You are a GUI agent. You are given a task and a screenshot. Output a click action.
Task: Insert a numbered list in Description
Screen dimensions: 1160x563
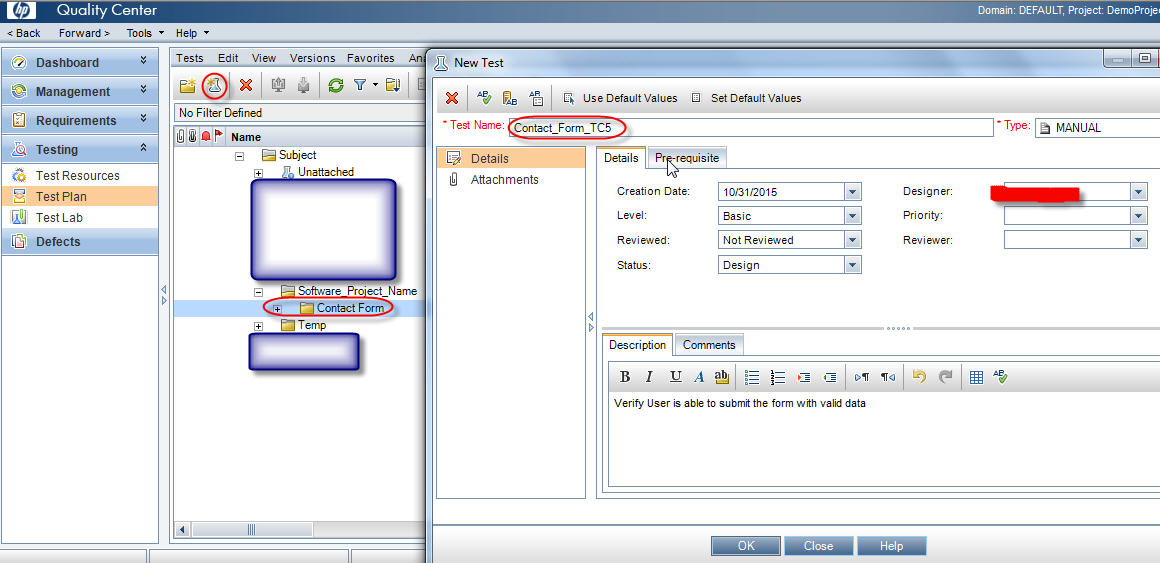tap(778, 377)
